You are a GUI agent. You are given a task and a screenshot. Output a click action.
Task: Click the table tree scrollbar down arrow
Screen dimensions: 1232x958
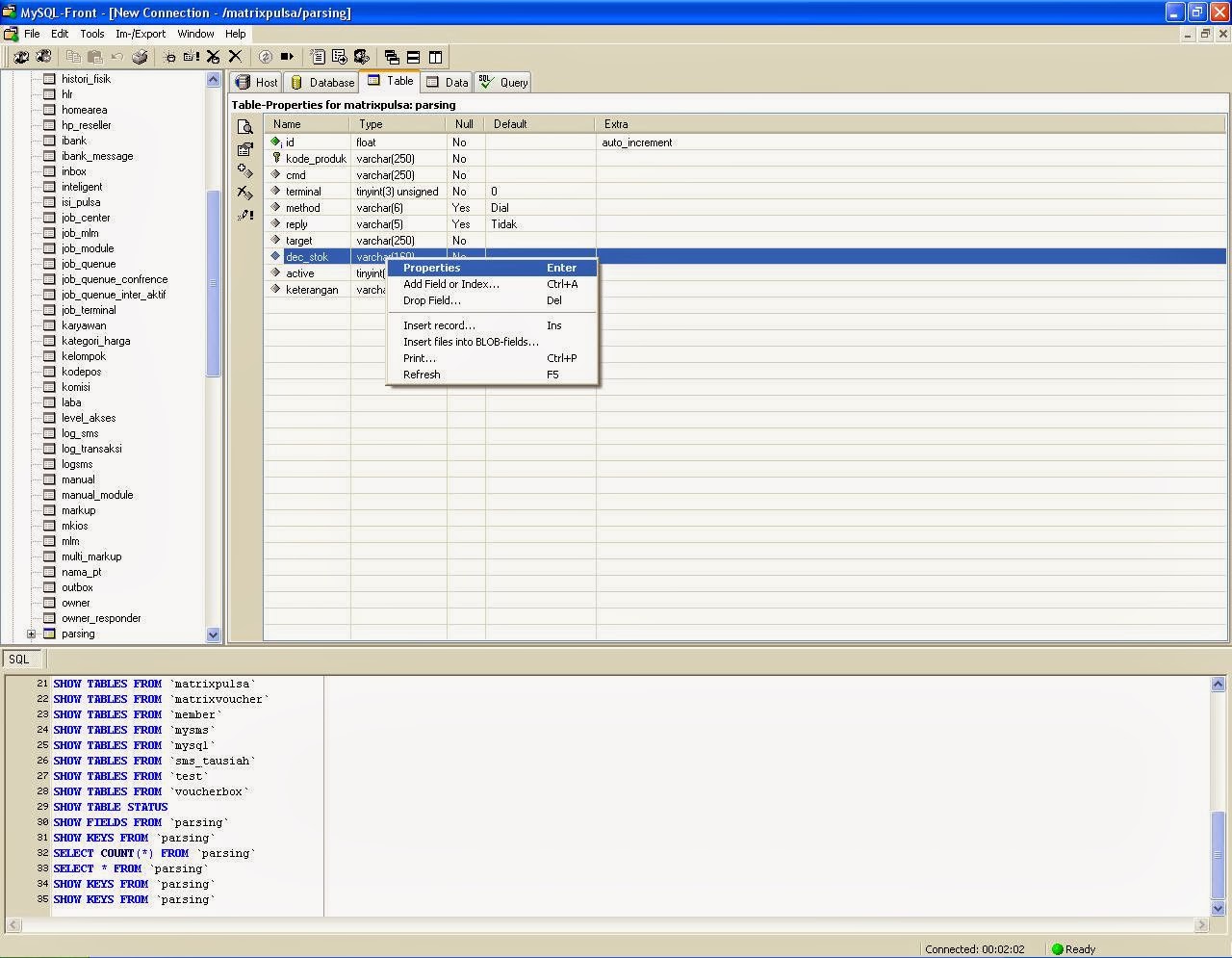pyautogui.click(x=214, y=634)
